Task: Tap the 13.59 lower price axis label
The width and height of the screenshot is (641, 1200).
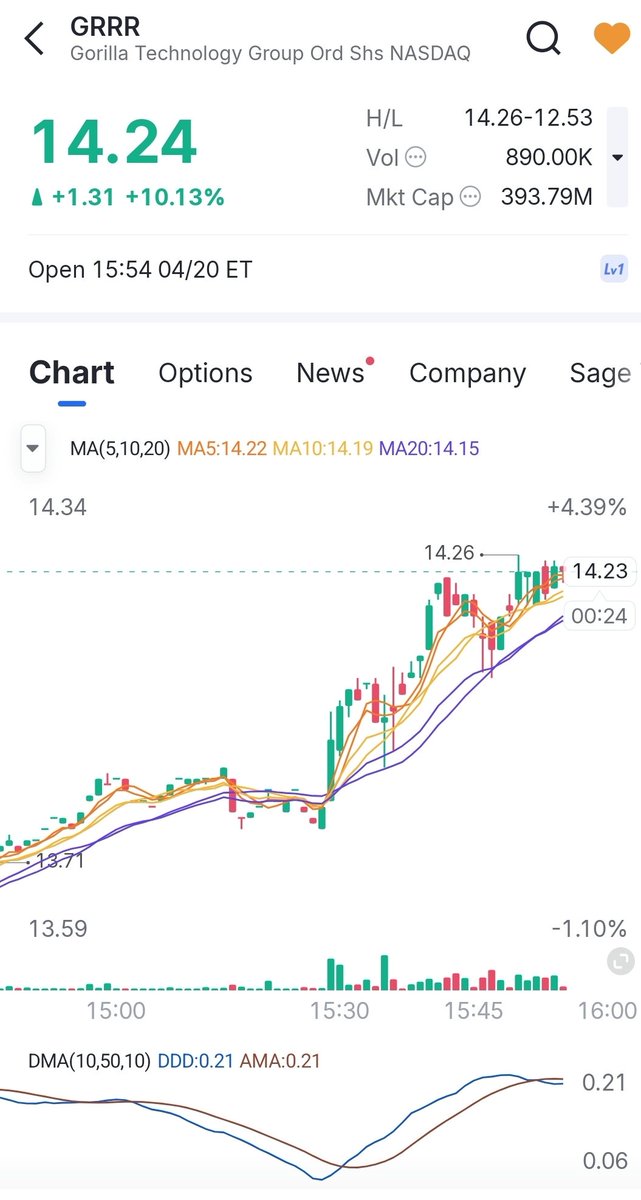Action: 58,929
